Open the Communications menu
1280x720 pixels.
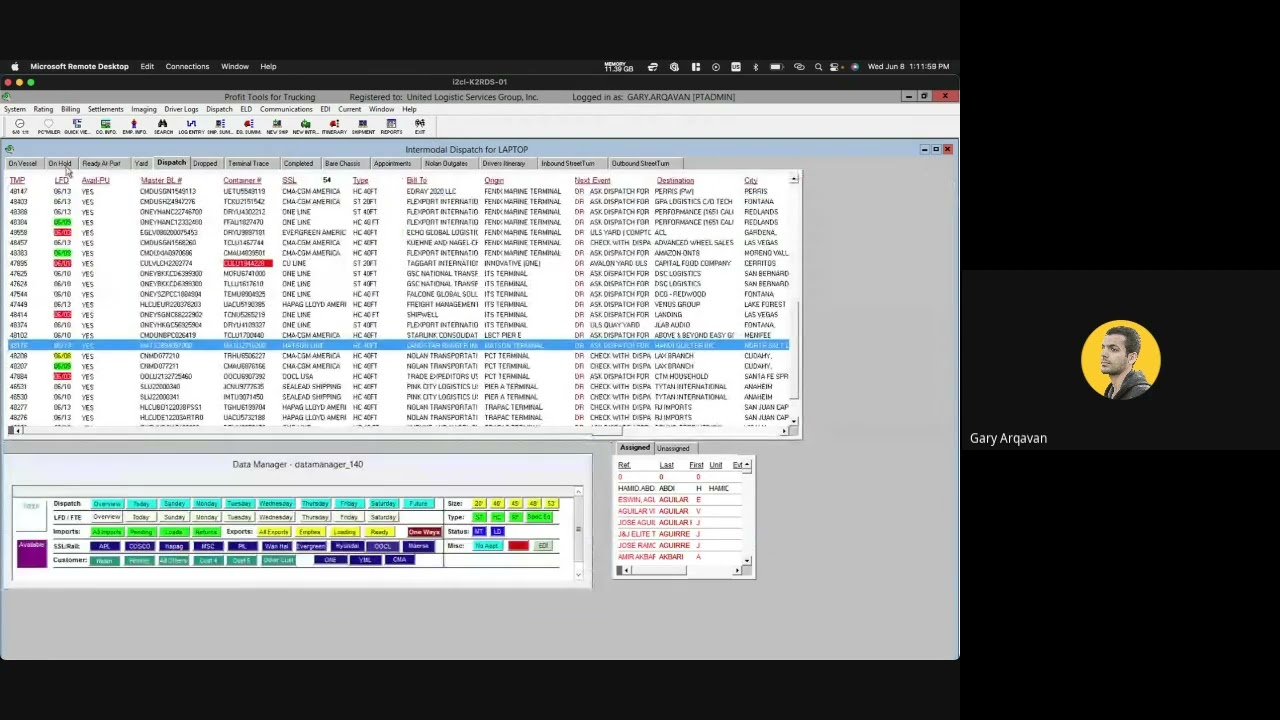pos(286,109)
